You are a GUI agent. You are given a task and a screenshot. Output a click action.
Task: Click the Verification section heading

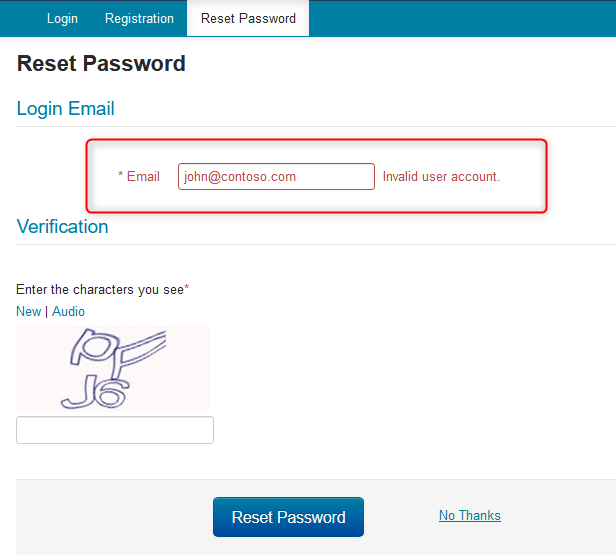[62, 227]
